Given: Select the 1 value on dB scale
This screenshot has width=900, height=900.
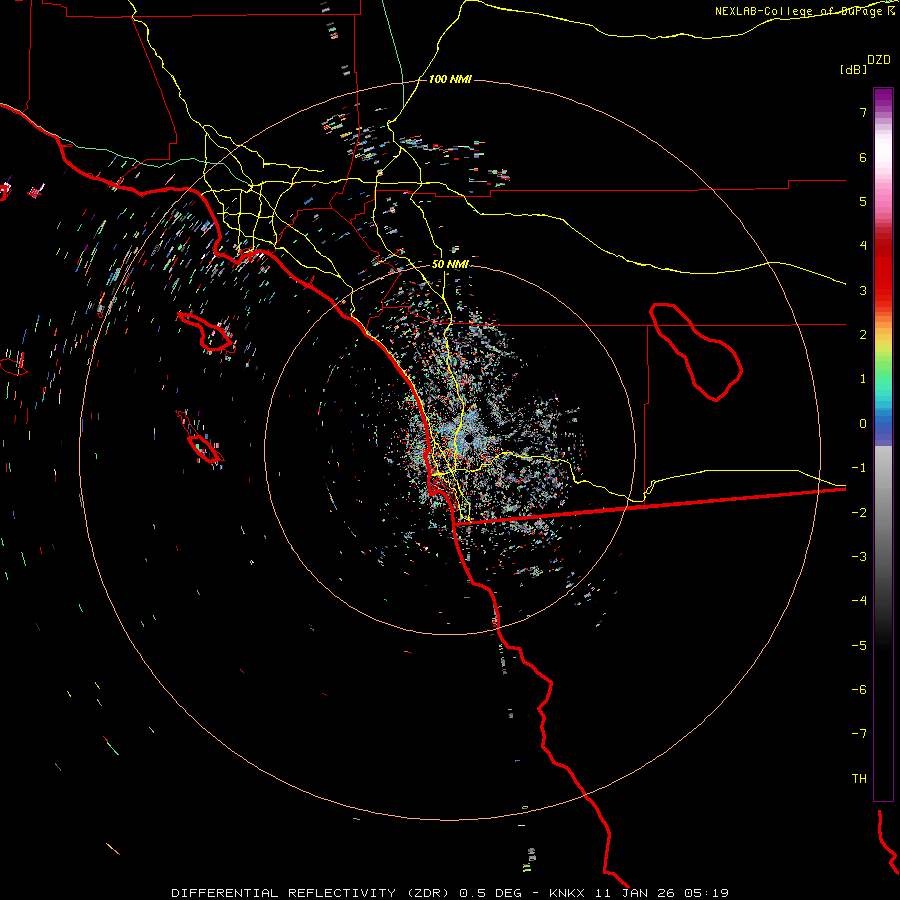Looking at the screenshot, I should pos(863,379).
